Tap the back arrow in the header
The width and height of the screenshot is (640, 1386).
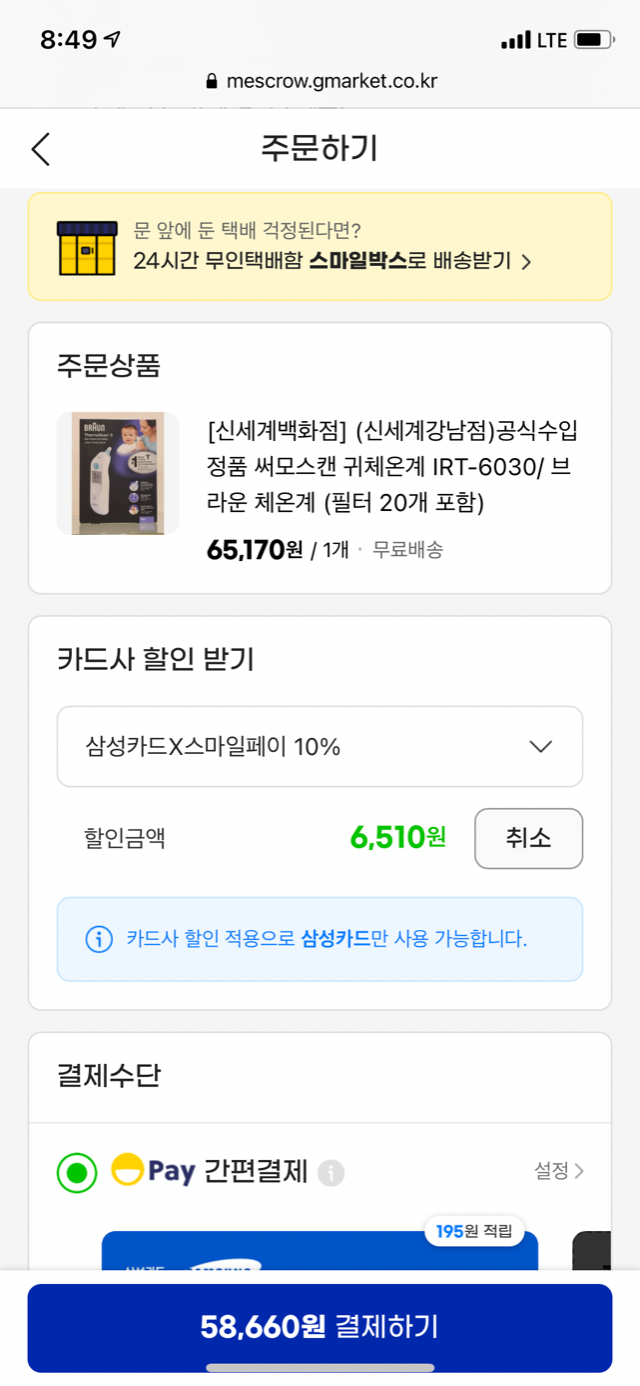pyautogui.click(x=40, y=149)
